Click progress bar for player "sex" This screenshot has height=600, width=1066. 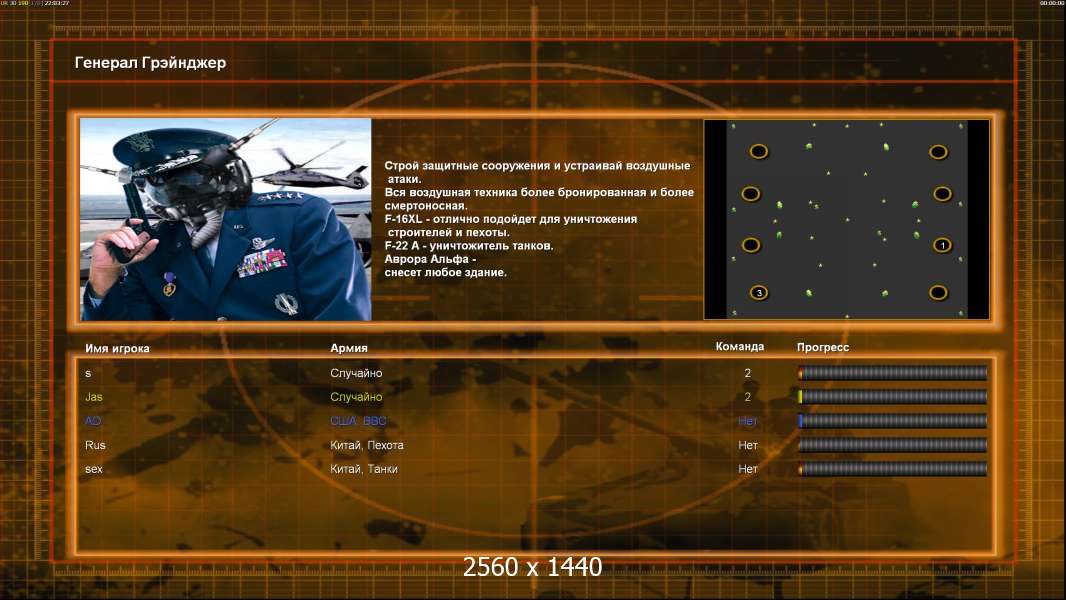[x=892, y=469]
